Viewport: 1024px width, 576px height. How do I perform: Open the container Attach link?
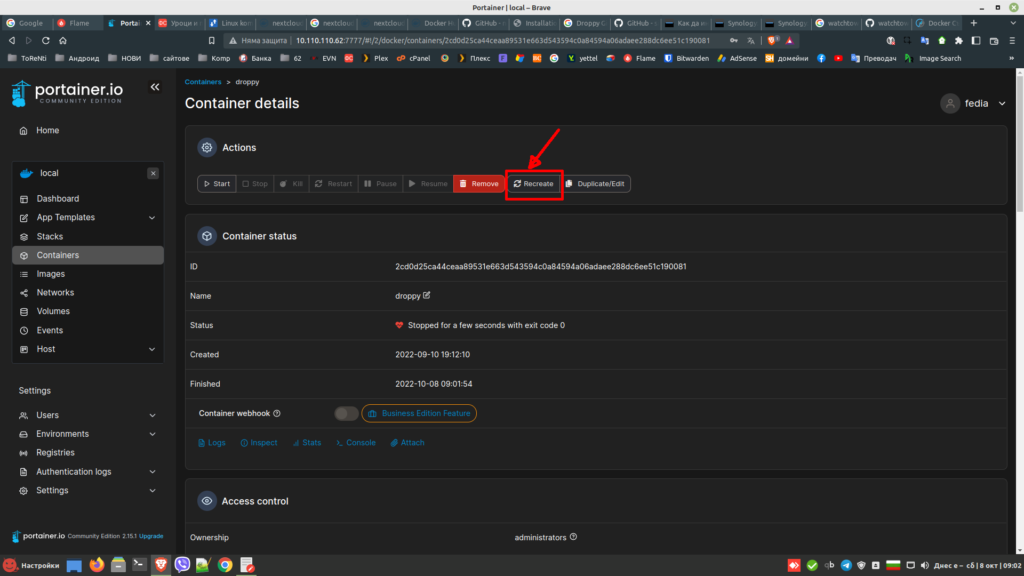408,443
